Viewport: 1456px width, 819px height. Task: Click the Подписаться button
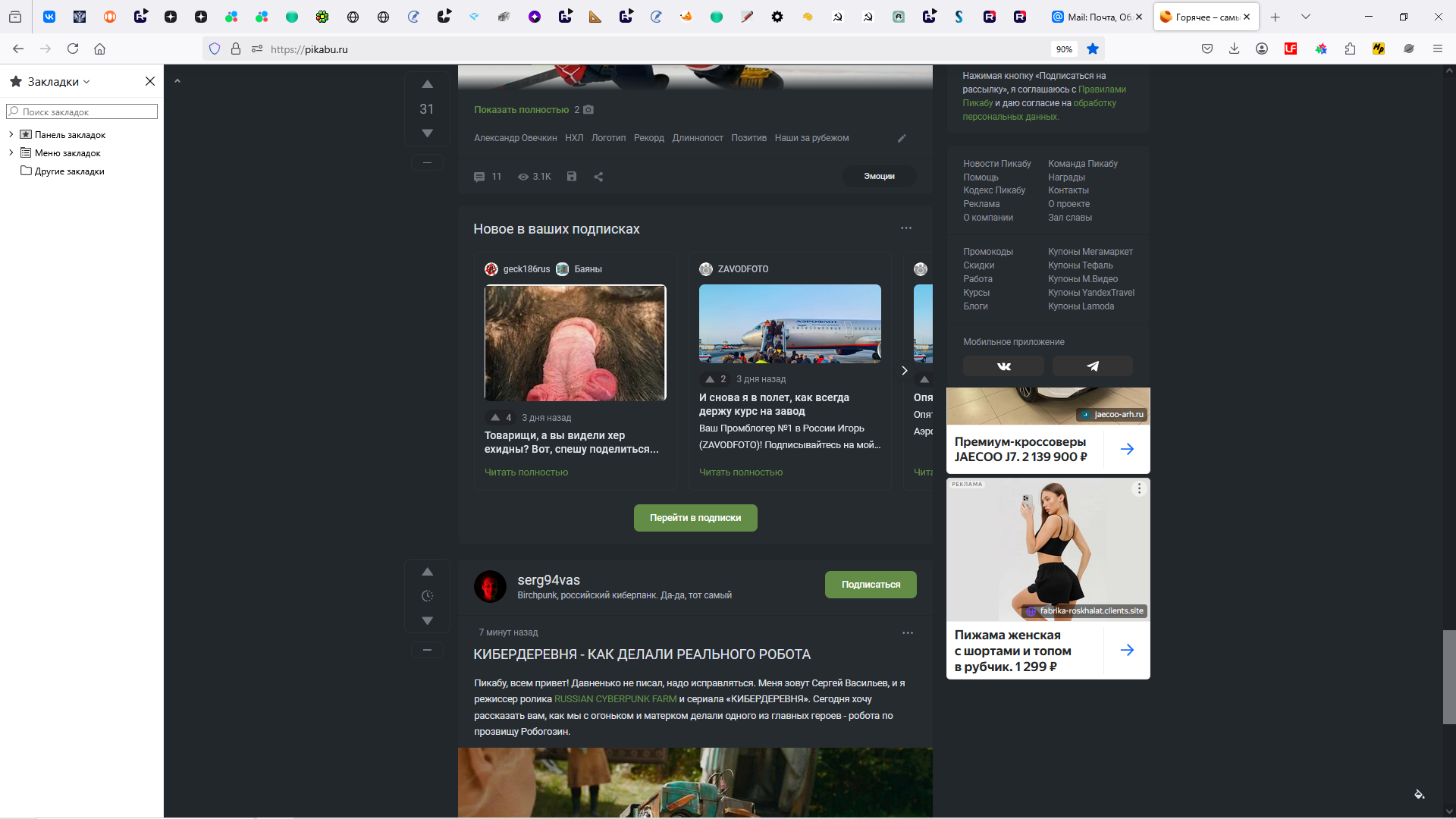[x=871, y=585]
